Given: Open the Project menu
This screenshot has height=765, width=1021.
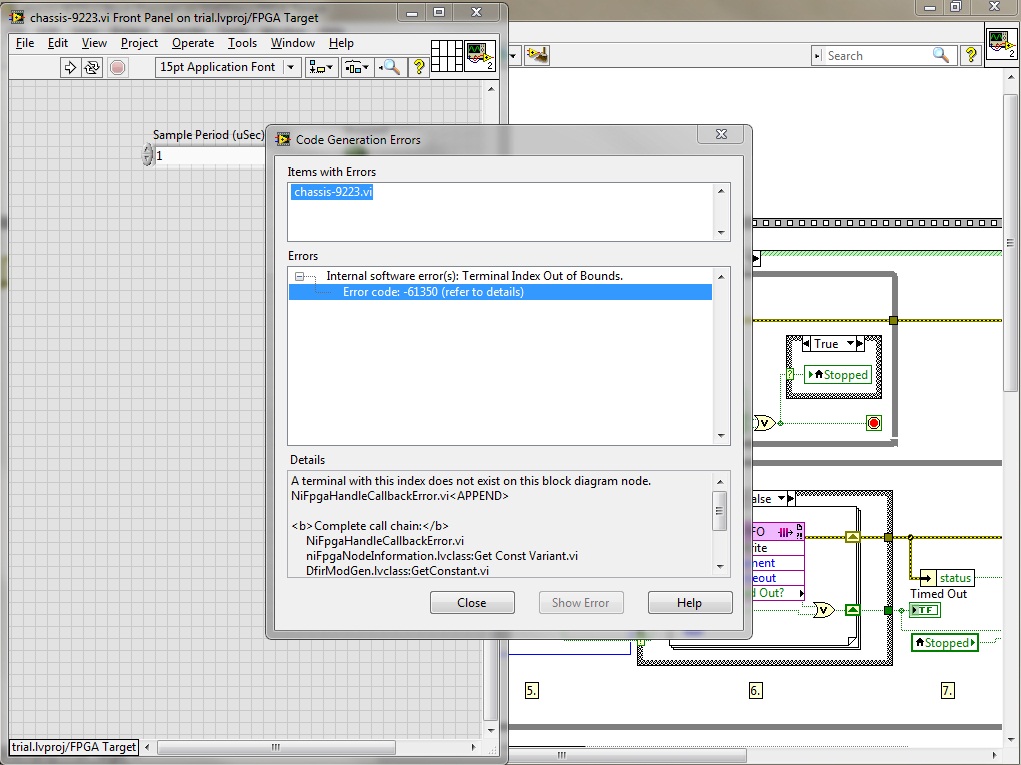Looking at the screenshot, I should tap(139, 43).
